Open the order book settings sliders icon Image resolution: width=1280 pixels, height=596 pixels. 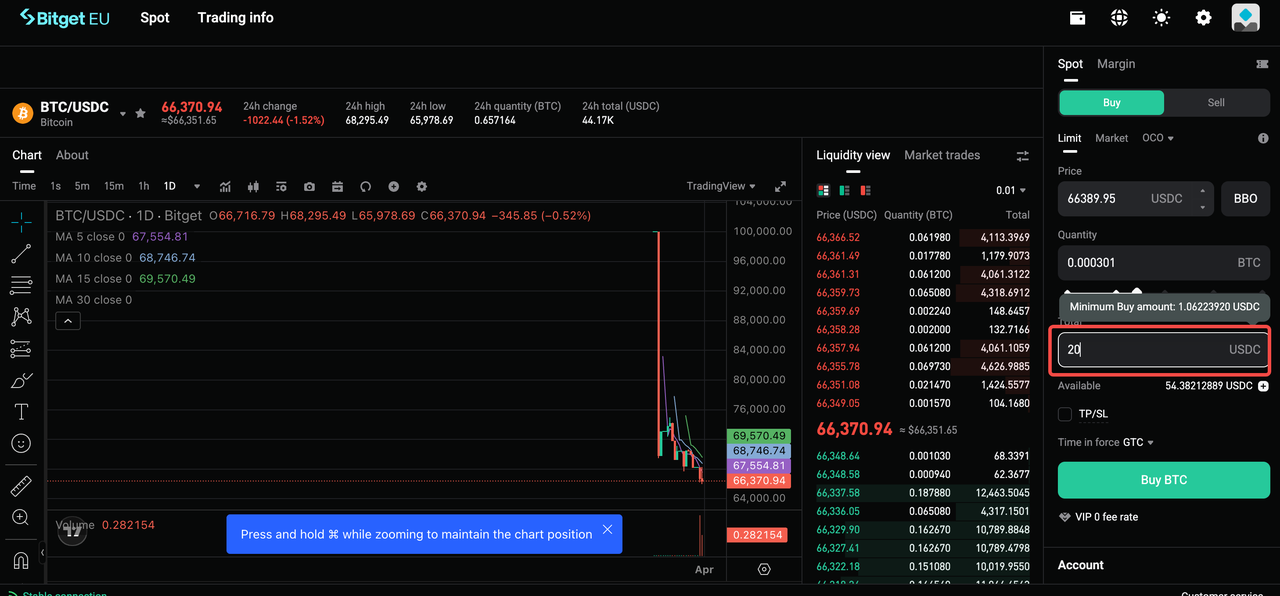pyautogui.click(x=1022, y=156)
